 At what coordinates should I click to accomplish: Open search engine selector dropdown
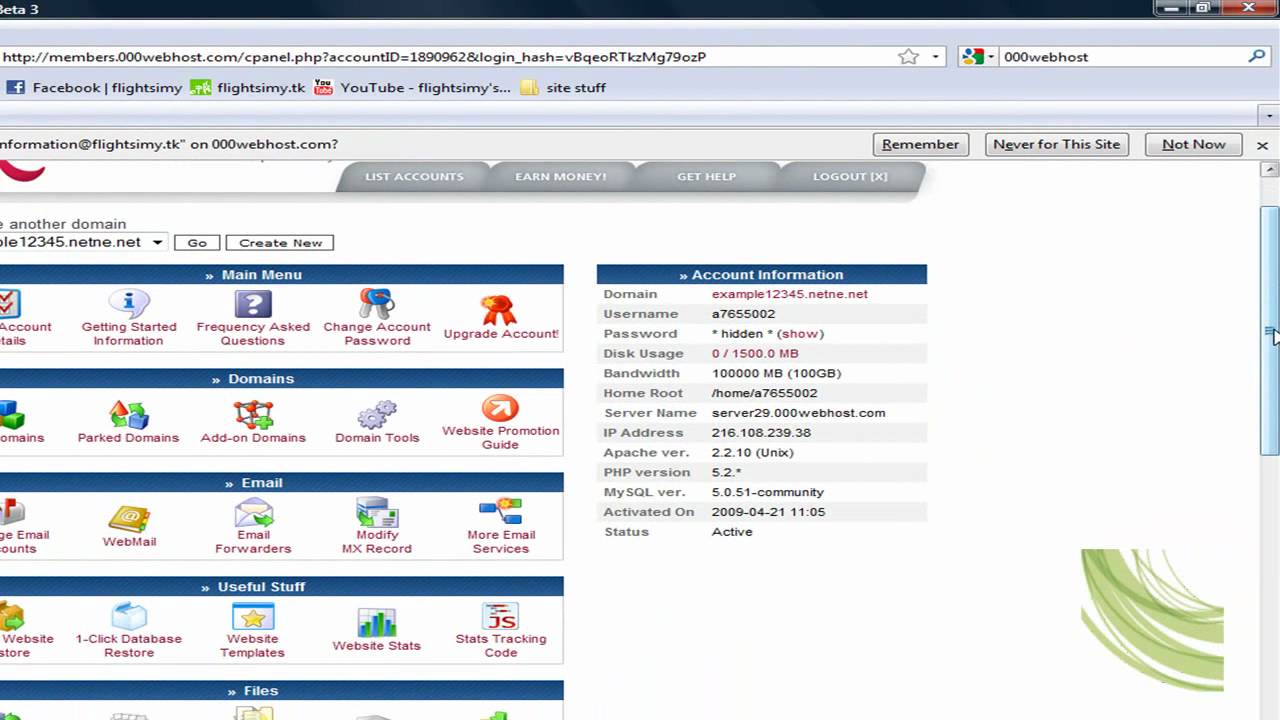tap(979, 57)
